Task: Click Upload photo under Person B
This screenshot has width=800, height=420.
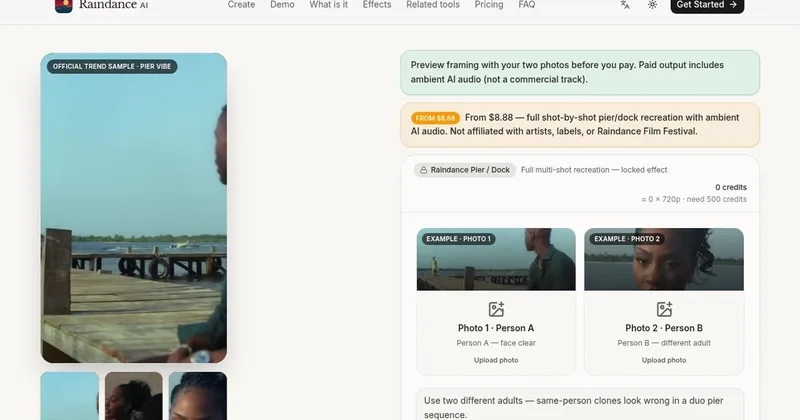Action: 664,360
